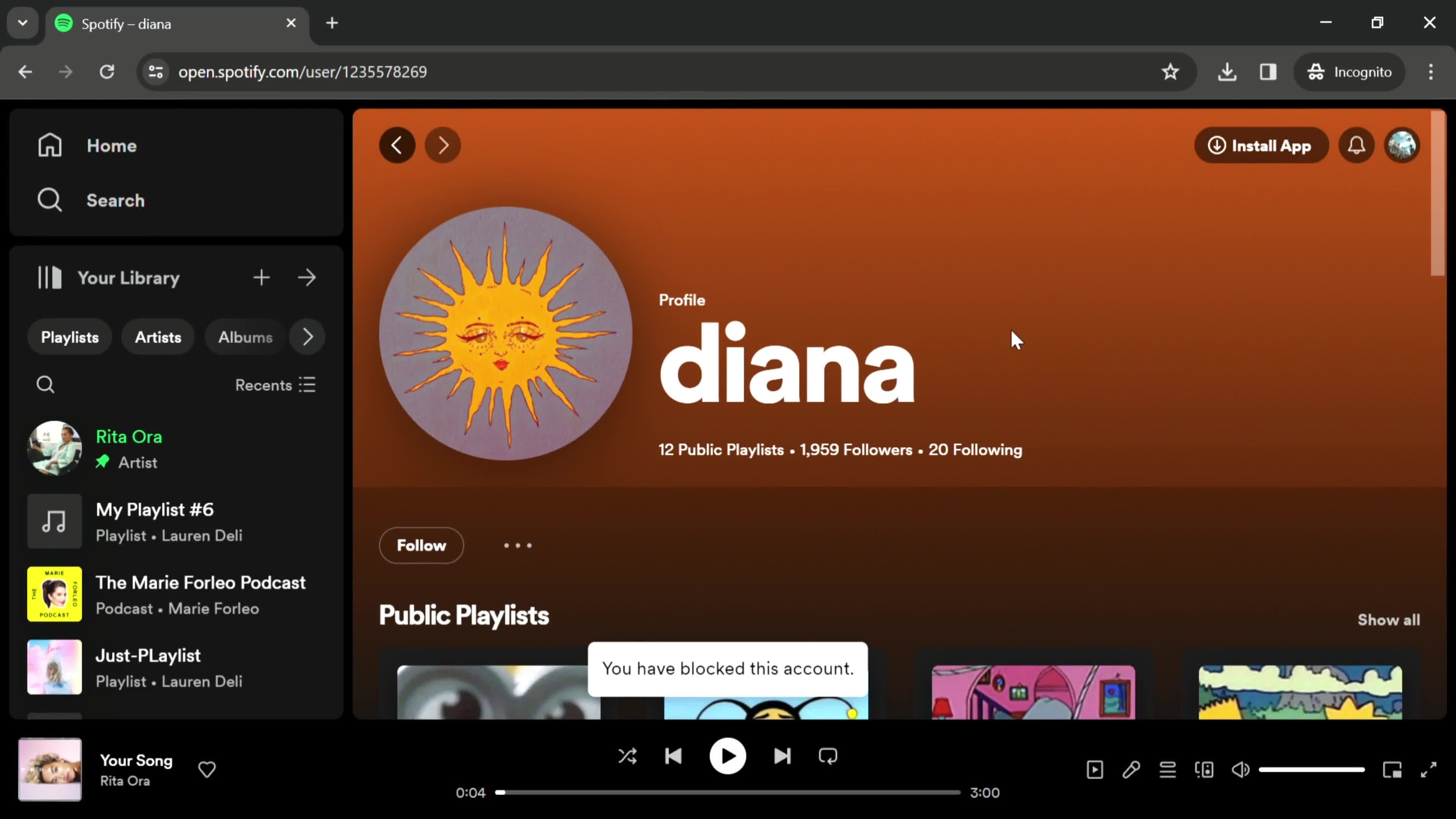The height and width of the screenshot is (819, 1456).
Task: Click the repeat playback icon
Action: [x=828, y=756]
